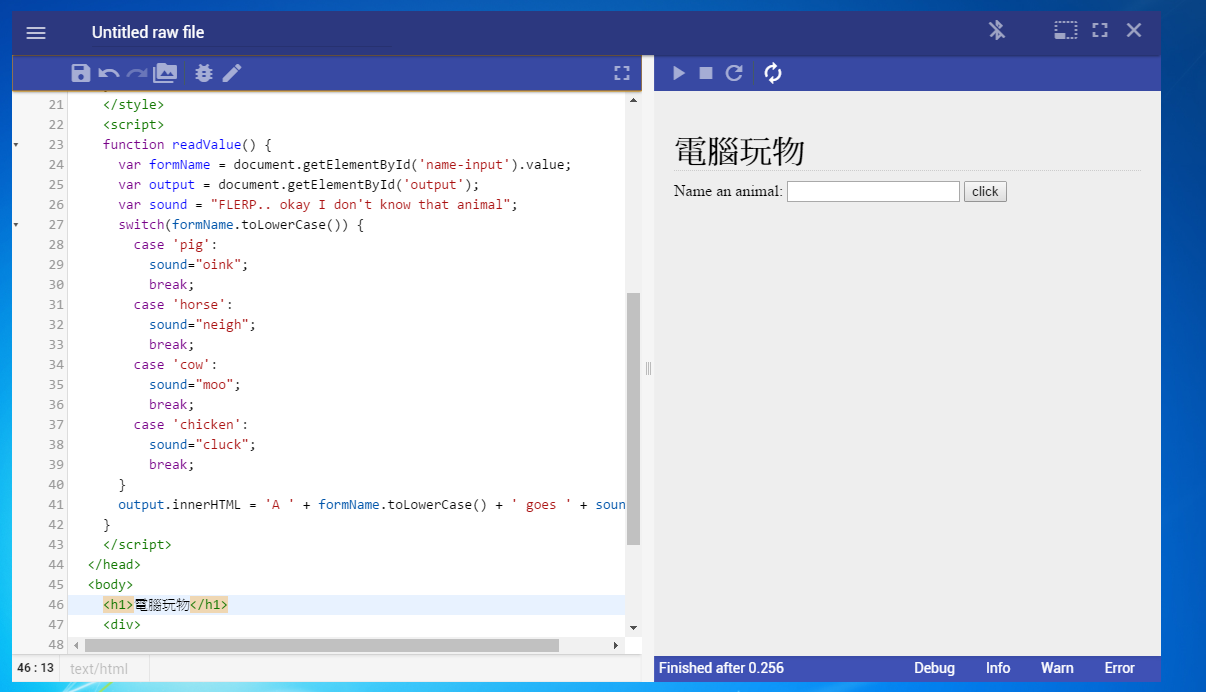
Task: Save the untitled raw file
Action: click(80, 72)
